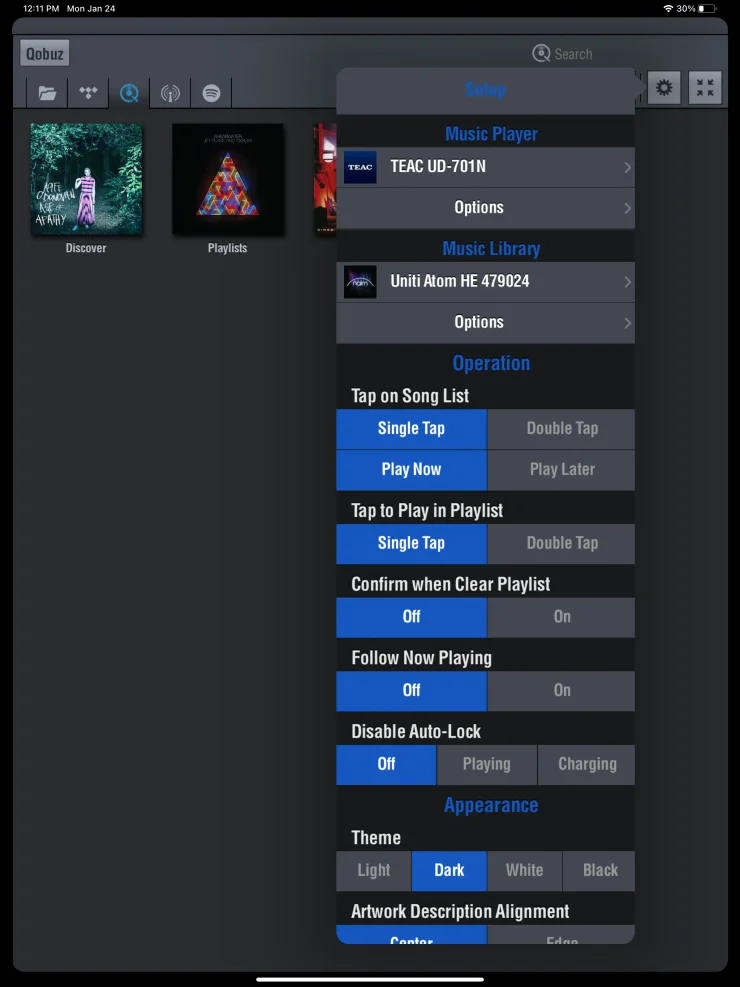The image size is (740, 987).
Task: Click the collapse arrows icon
Action: coord(705,87)
